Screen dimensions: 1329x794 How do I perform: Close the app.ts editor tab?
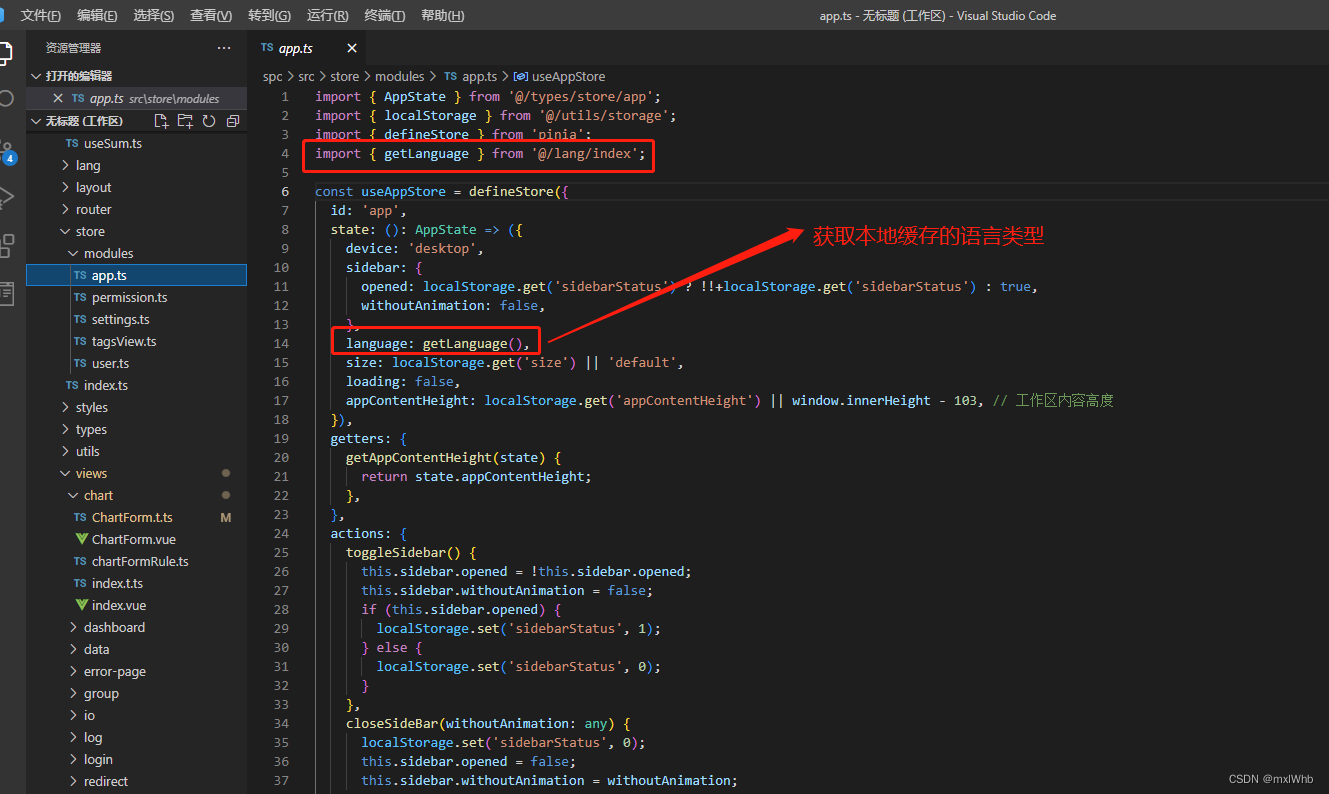(352, 48)
